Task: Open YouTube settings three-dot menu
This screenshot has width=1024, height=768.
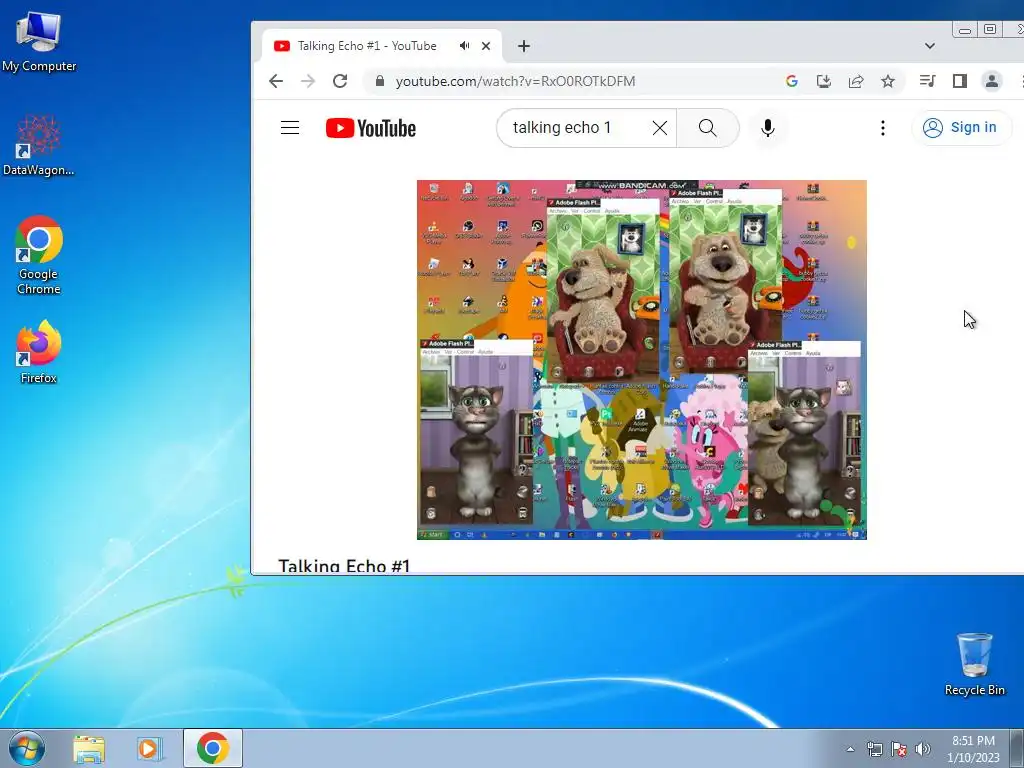Action: click(x=883, y=128)
